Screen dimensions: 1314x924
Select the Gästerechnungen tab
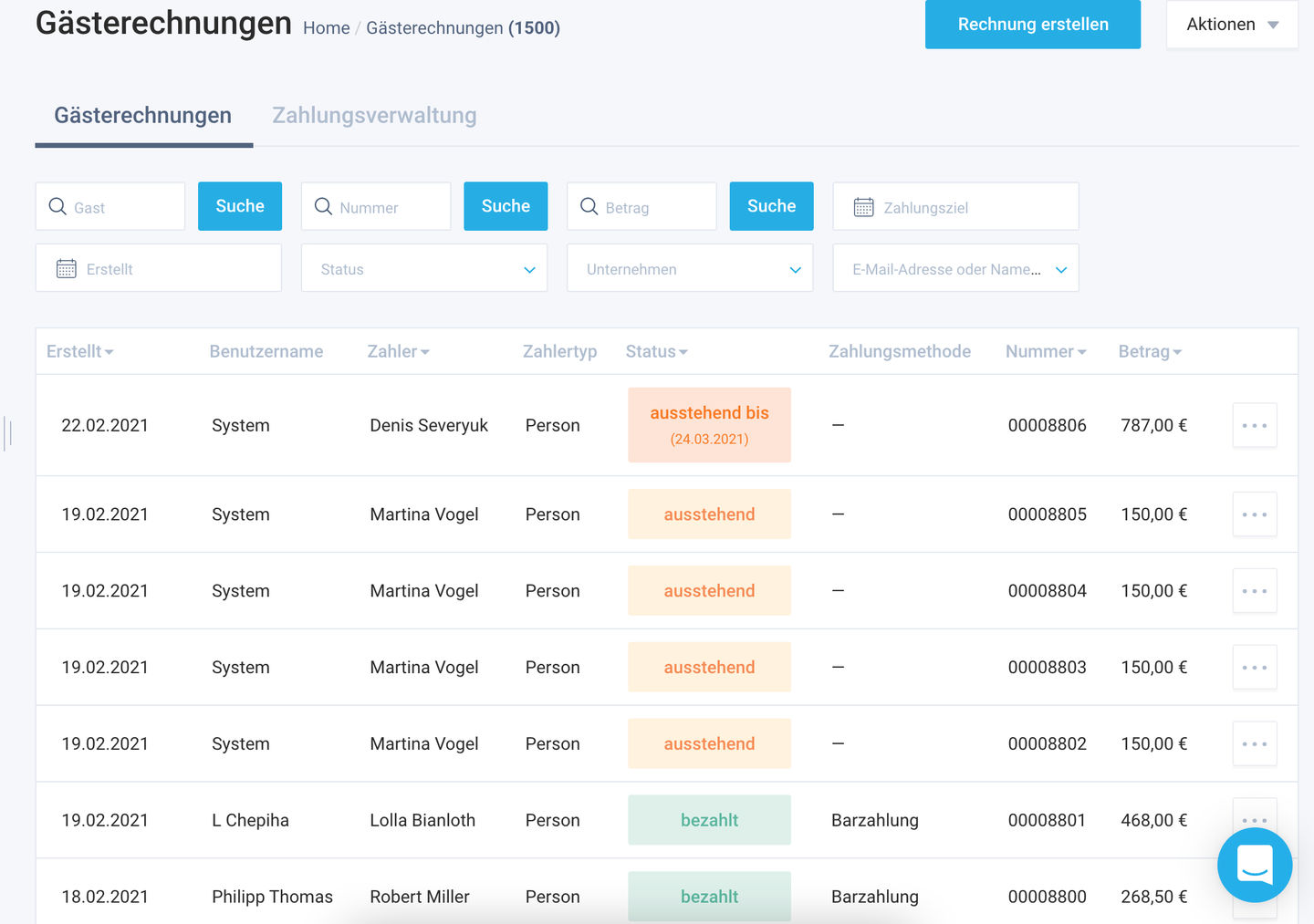click(143, 116)
